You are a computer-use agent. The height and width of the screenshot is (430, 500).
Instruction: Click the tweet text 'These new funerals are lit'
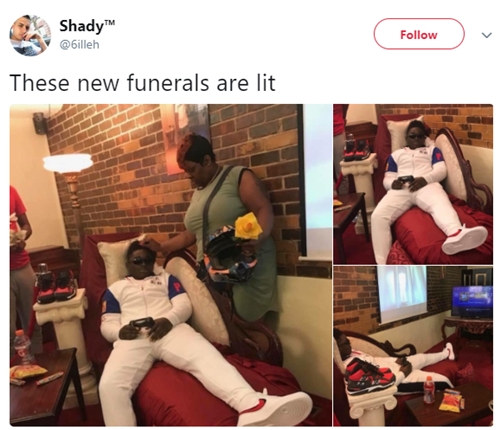coord(143,83)
